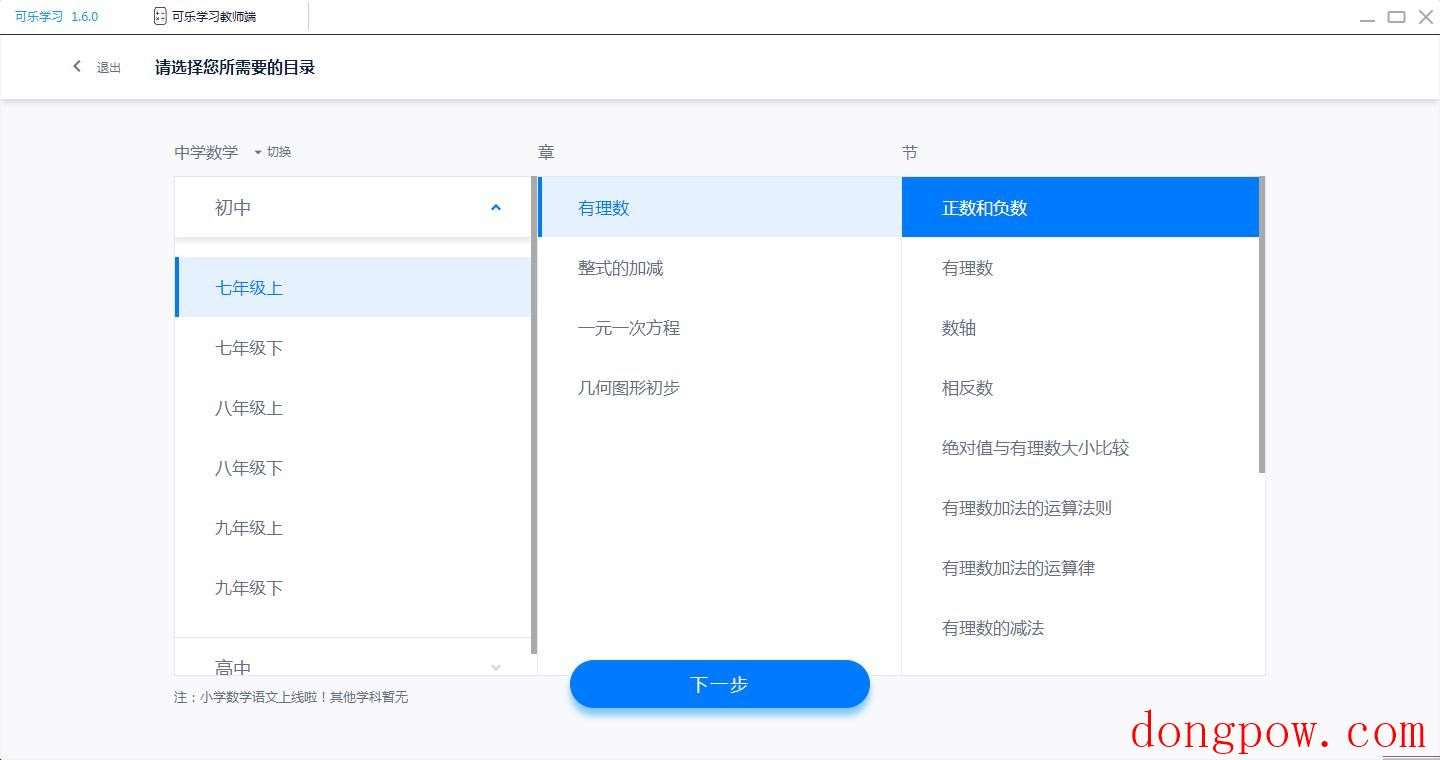Select grade 七年级下
Screen dimensions: 1440x760
tap(353, 348)
